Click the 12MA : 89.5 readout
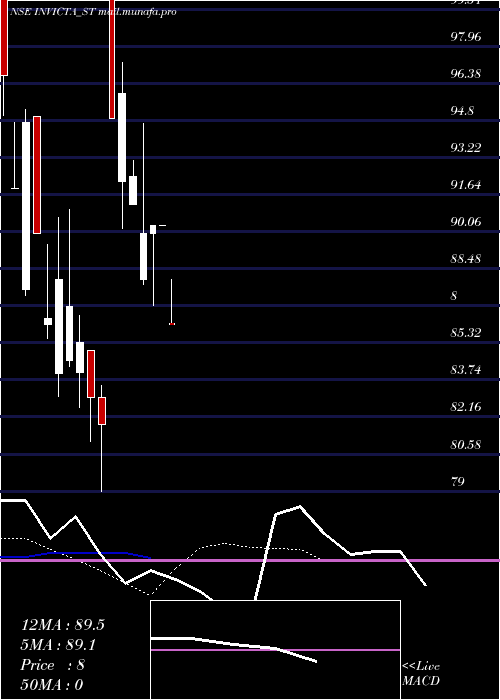This screenshot has height=700, width=500. 63,625
